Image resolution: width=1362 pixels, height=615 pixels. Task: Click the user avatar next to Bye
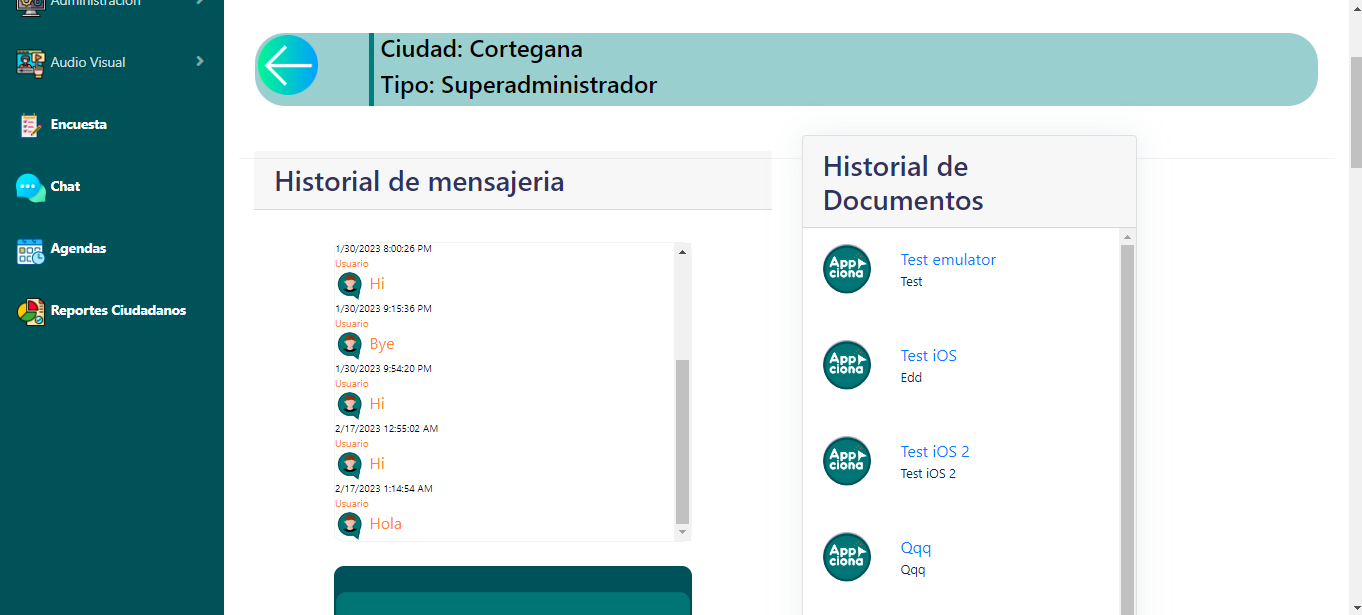tap(349, 345)
